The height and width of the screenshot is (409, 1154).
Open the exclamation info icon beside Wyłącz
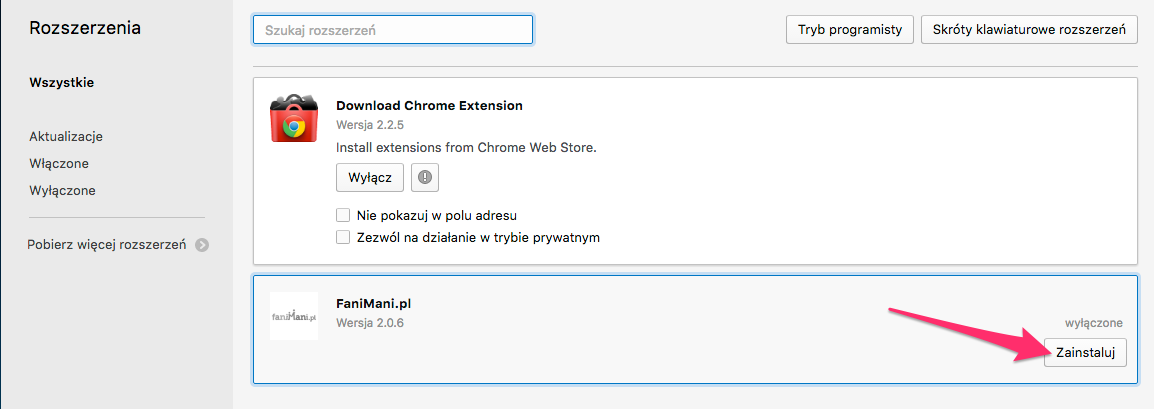pyautogui.click(x=425, y=177)
